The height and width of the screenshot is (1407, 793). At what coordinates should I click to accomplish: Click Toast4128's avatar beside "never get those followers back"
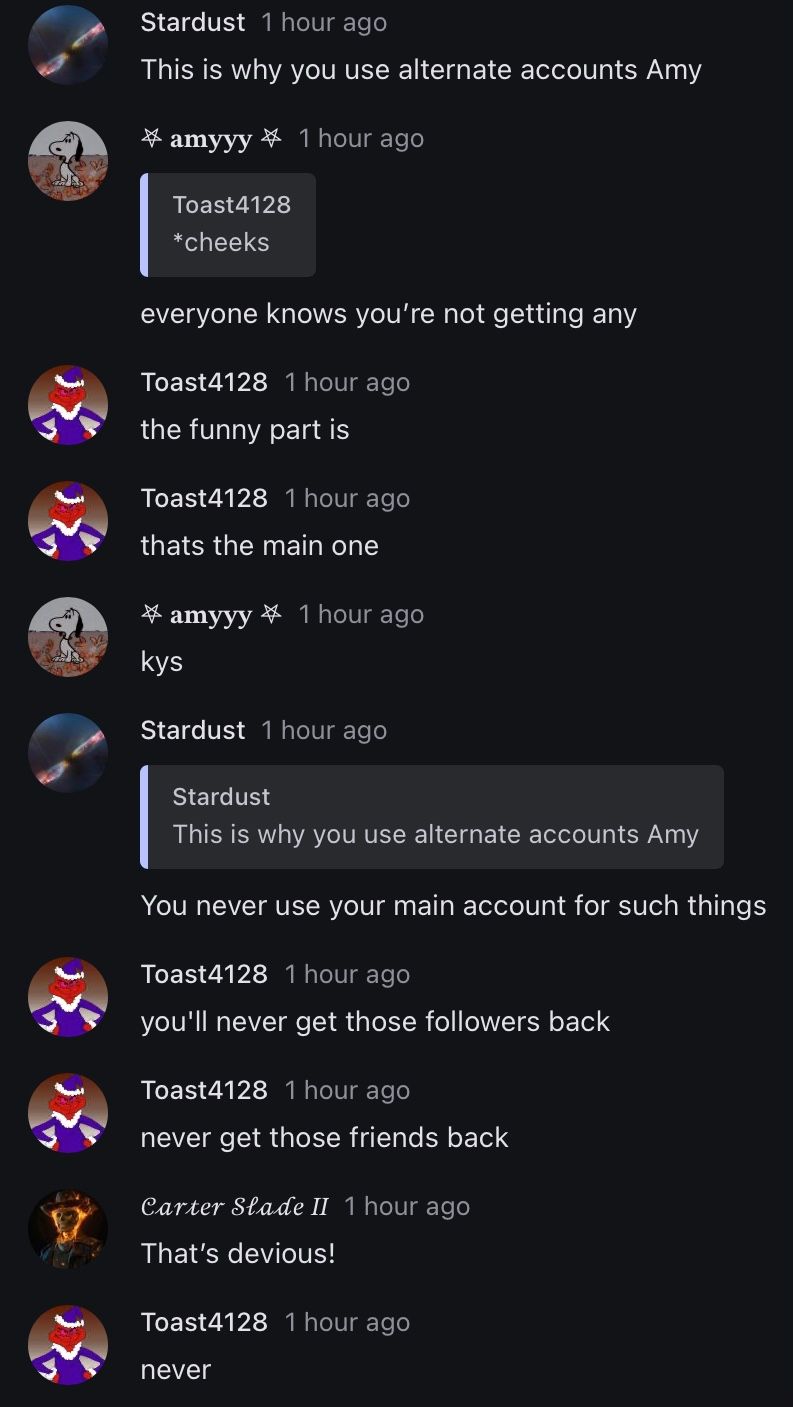tap(68, 997)
